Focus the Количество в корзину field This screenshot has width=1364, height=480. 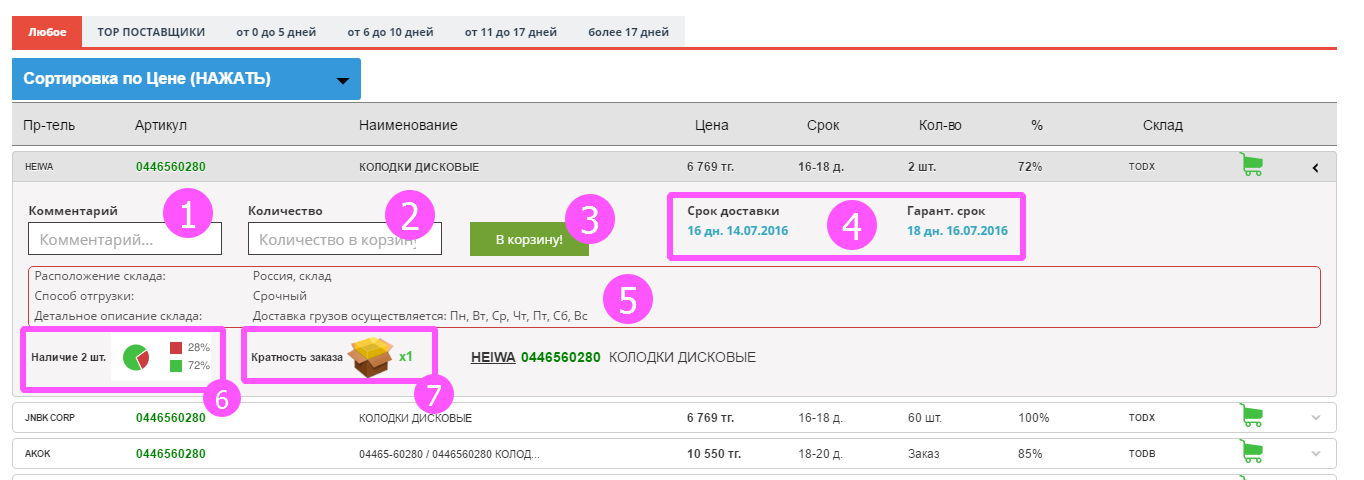tap(345, 239)
